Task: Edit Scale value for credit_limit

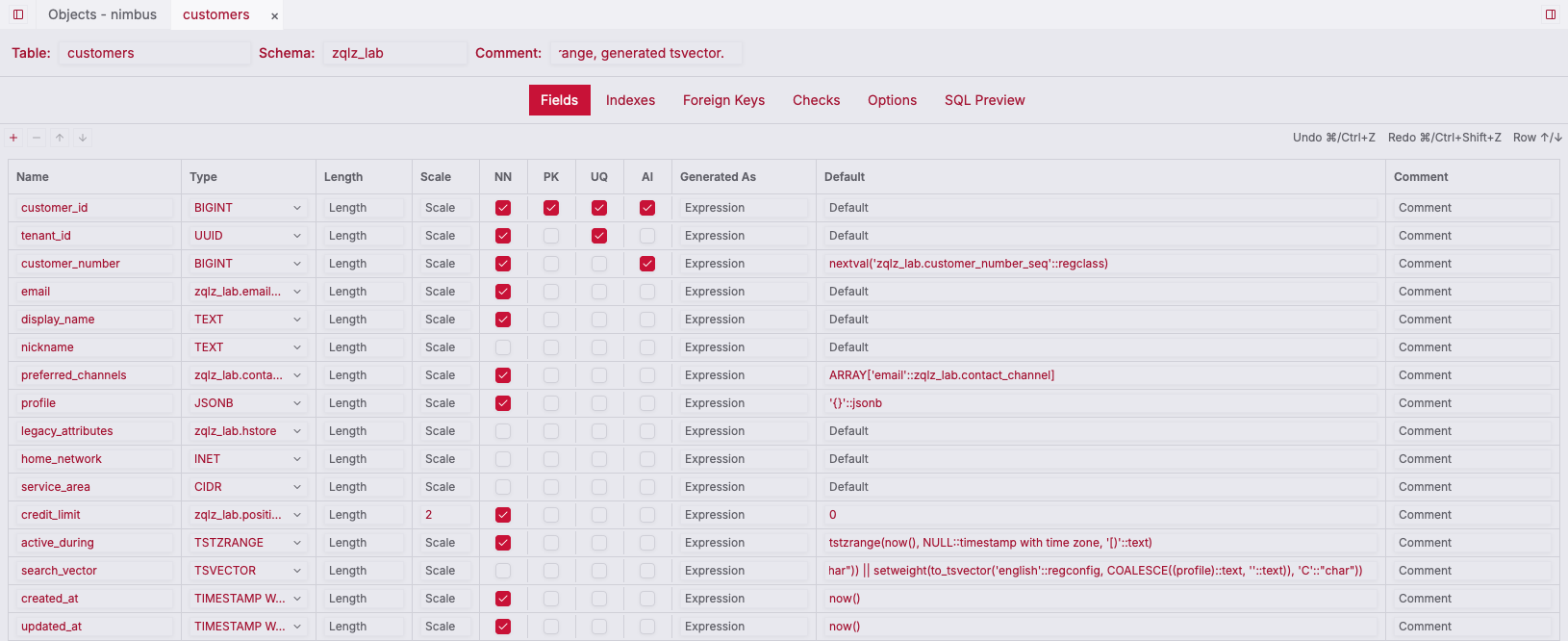Action: click(444, 515)
